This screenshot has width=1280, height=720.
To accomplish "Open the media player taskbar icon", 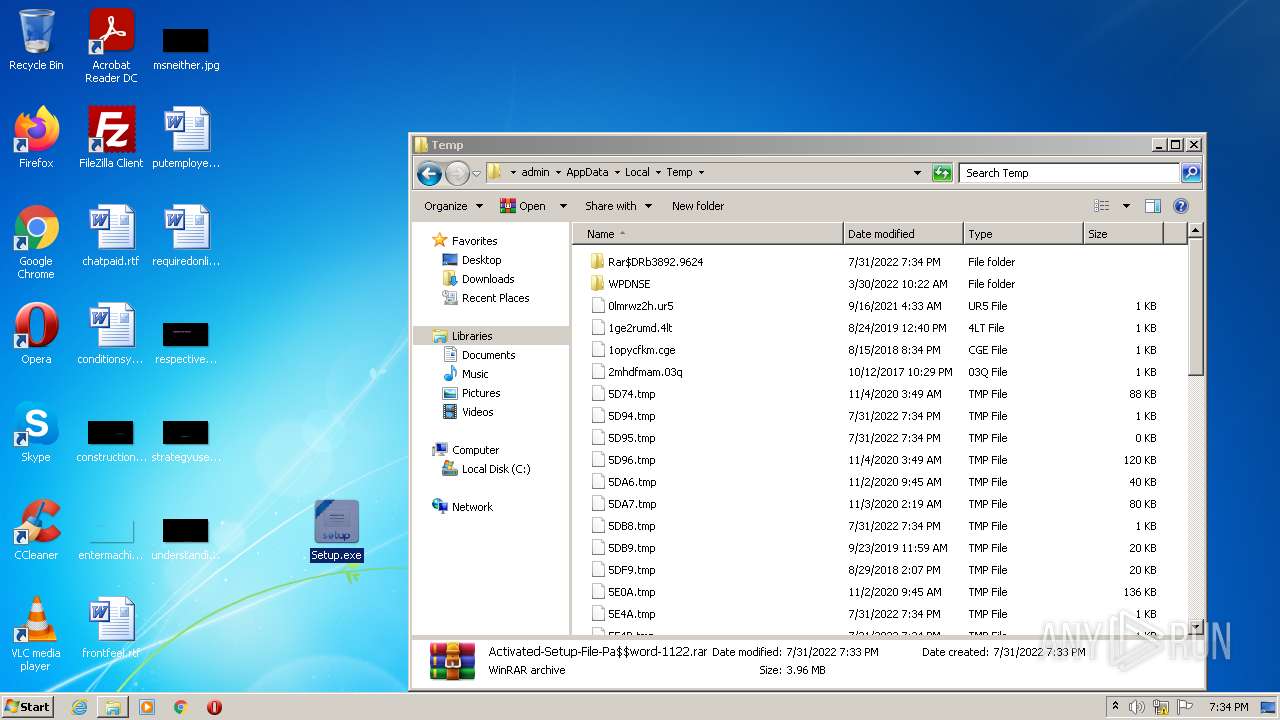I will point(147,707).
